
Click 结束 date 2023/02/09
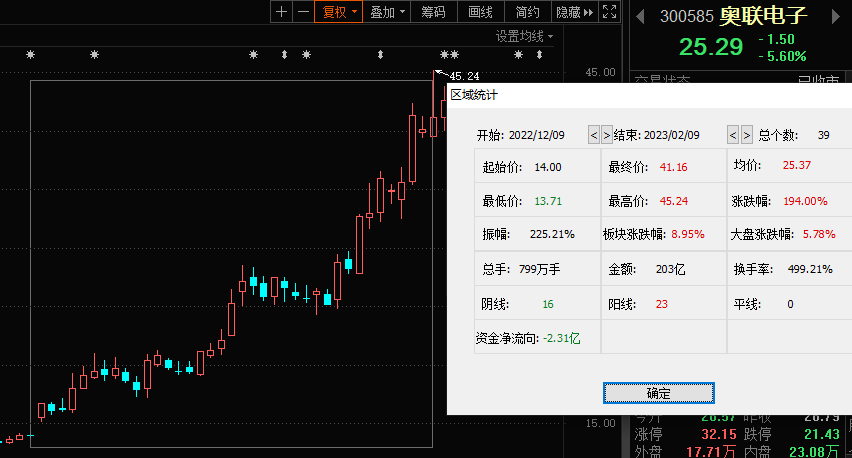click(672, 135)
